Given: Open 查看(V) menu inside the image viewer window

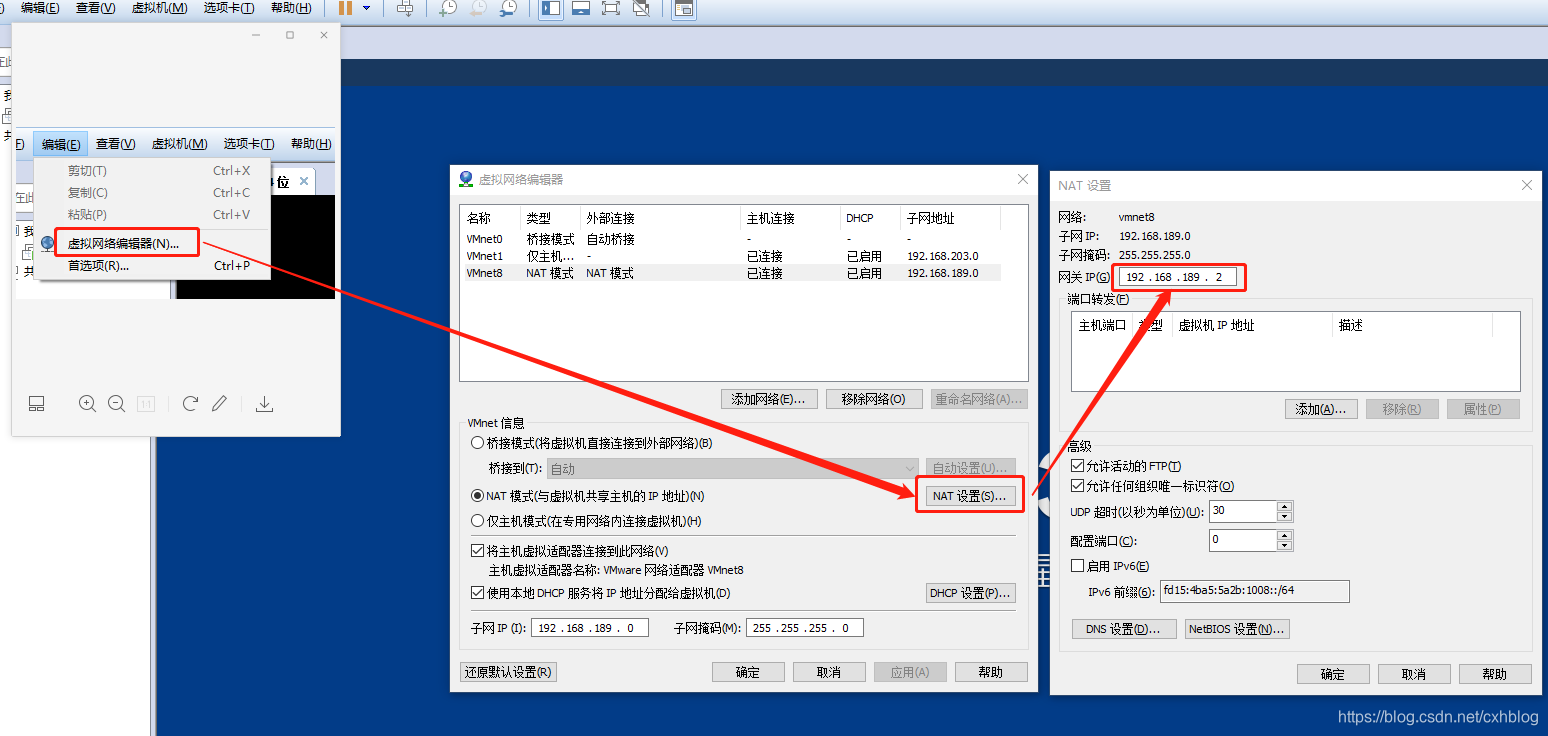Looking at the screenshot, I should [x=115, y=144].
